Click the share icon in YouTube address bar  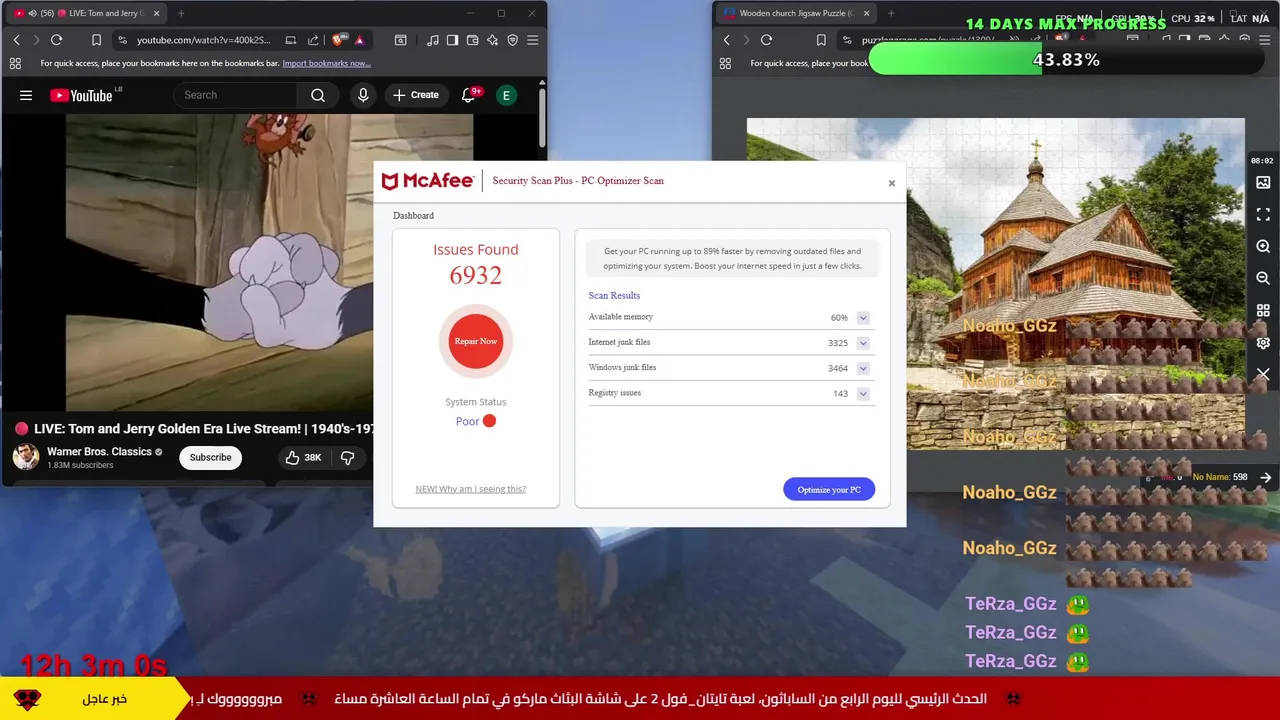click(313, 40)
